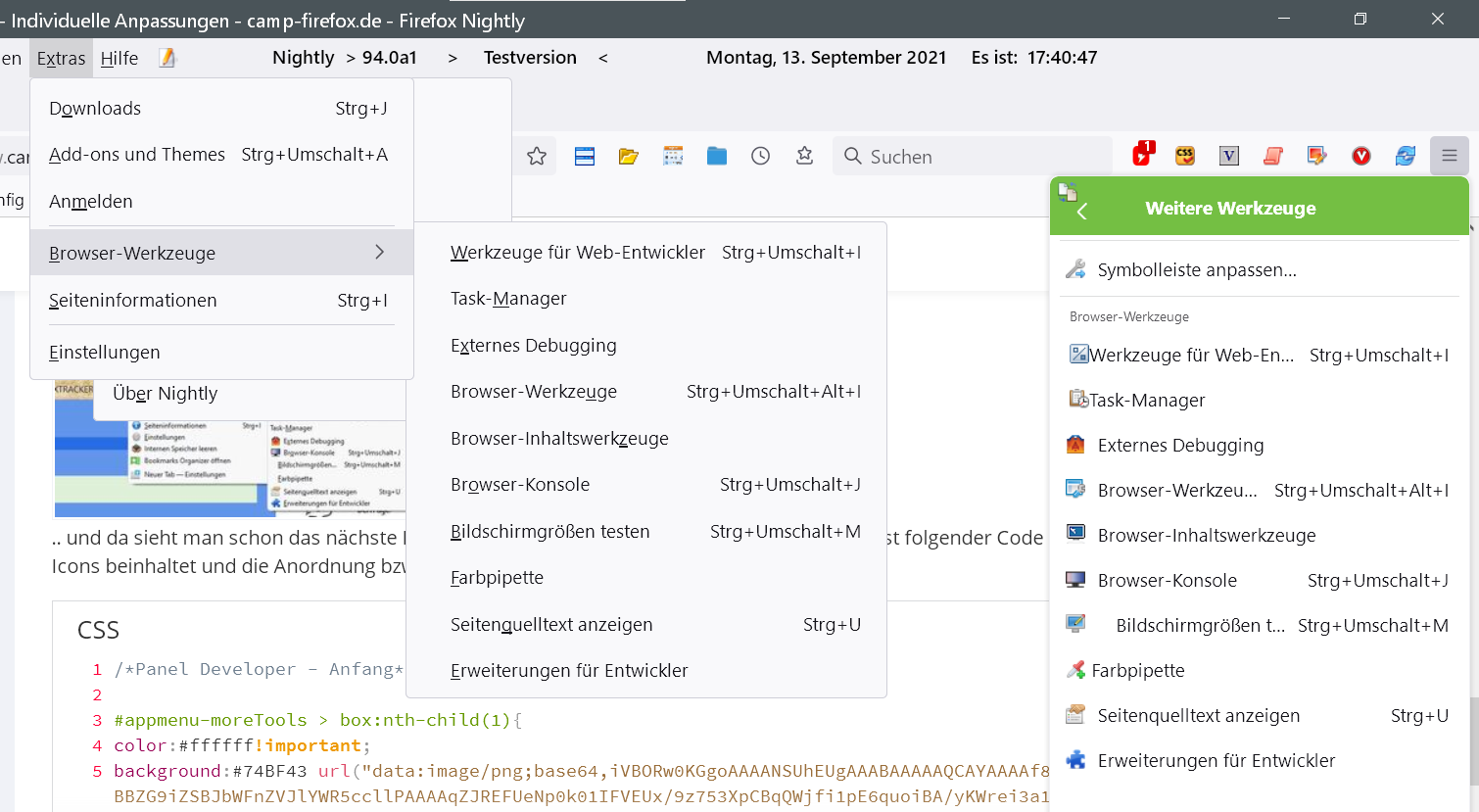Click the red extension icon with badge 1

pyautogui.click(x=1142, y=155)
